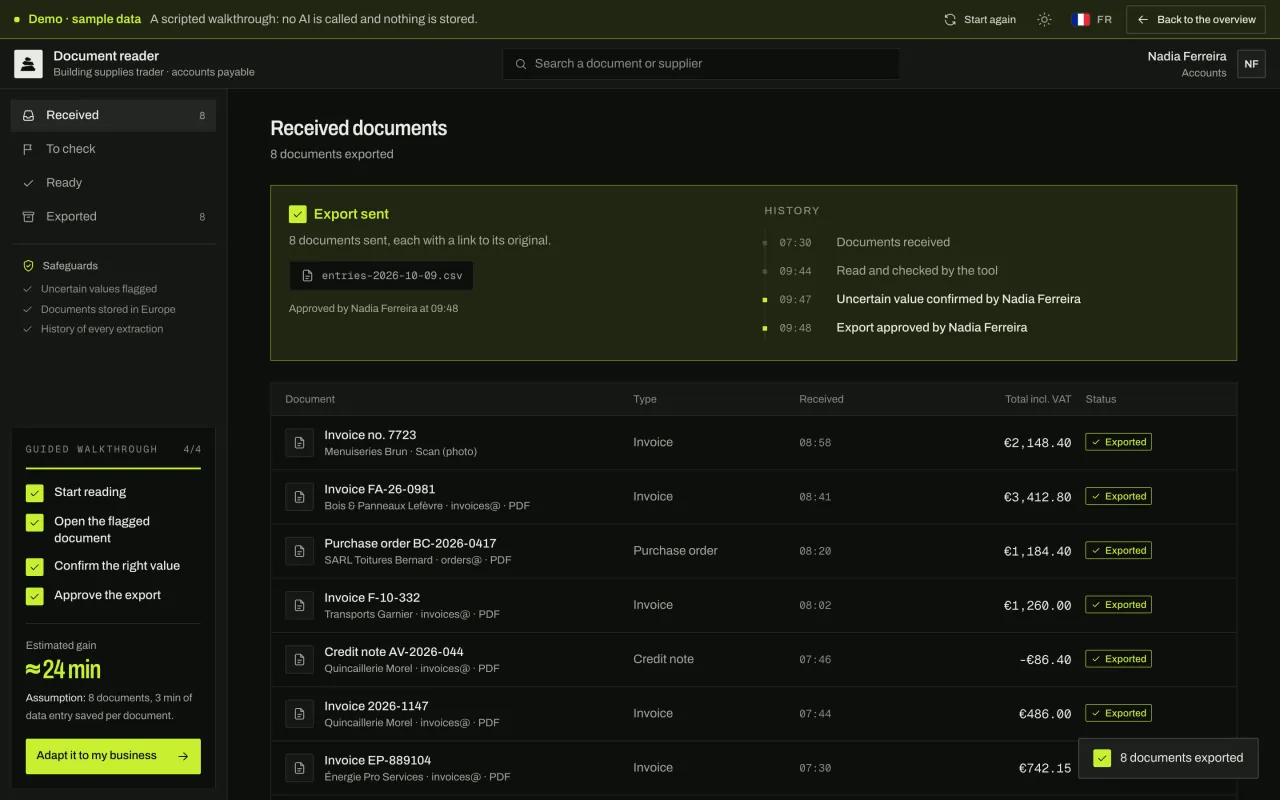Click the Safeguards shield icon

[x=28, y=266]
